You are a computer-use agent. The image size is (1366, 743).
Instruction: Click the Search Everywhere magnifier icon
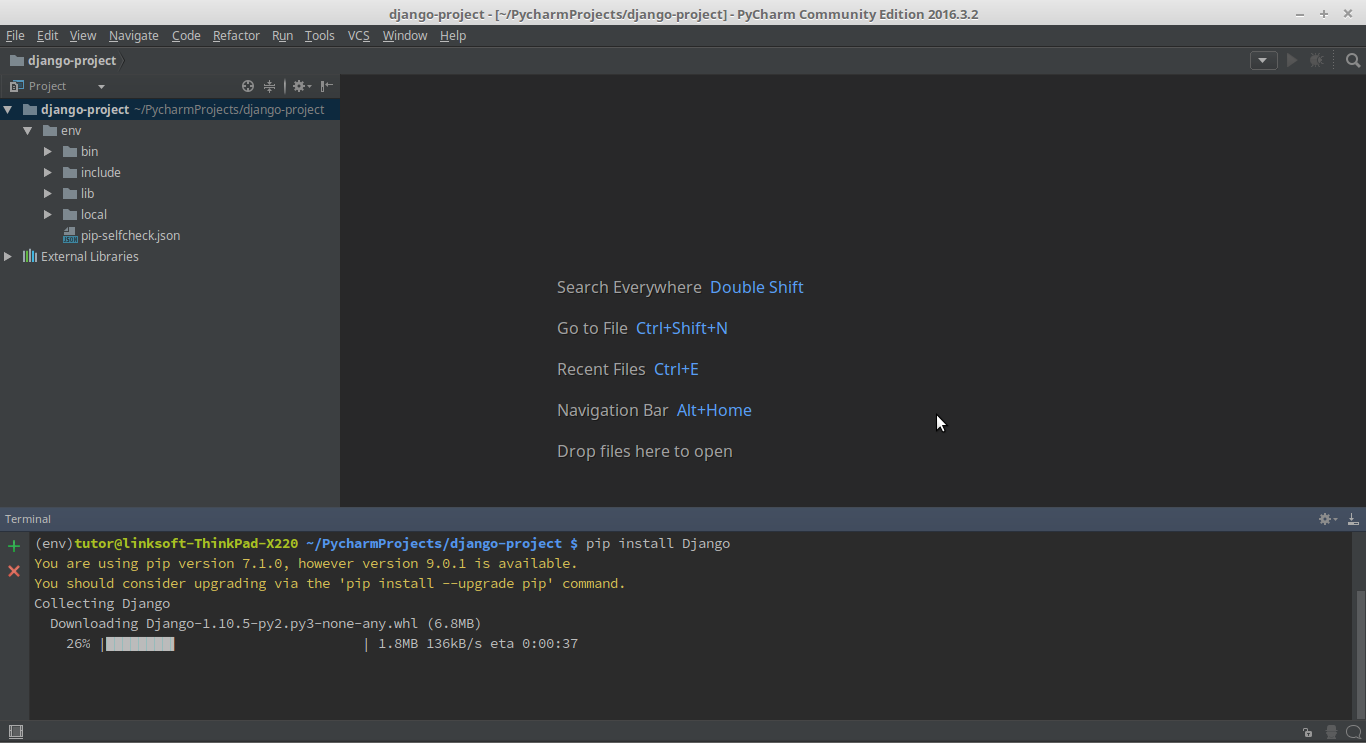pos(1352,60)
